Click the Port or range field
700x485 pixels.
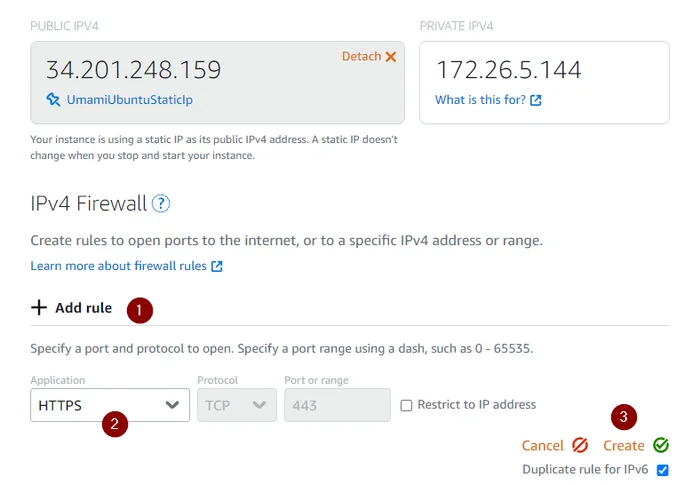[337, 405]
